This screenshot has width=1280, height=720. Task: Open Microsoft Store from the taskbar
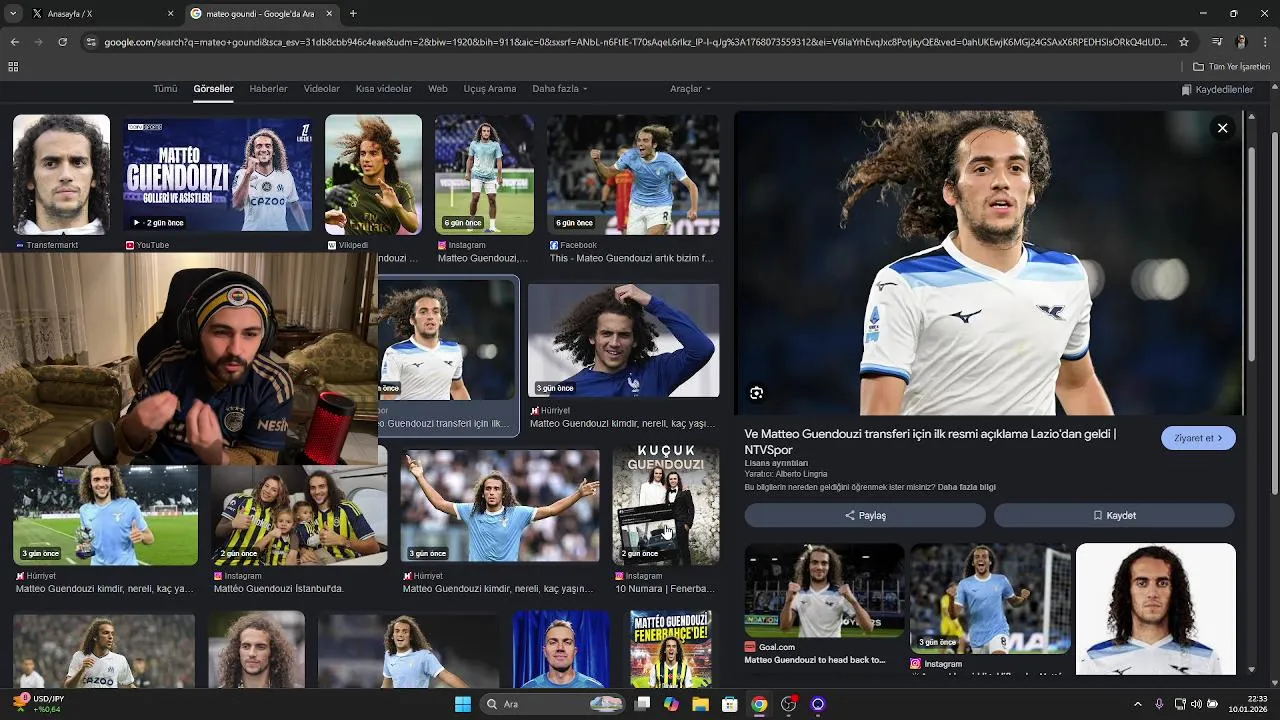[730, 704]
